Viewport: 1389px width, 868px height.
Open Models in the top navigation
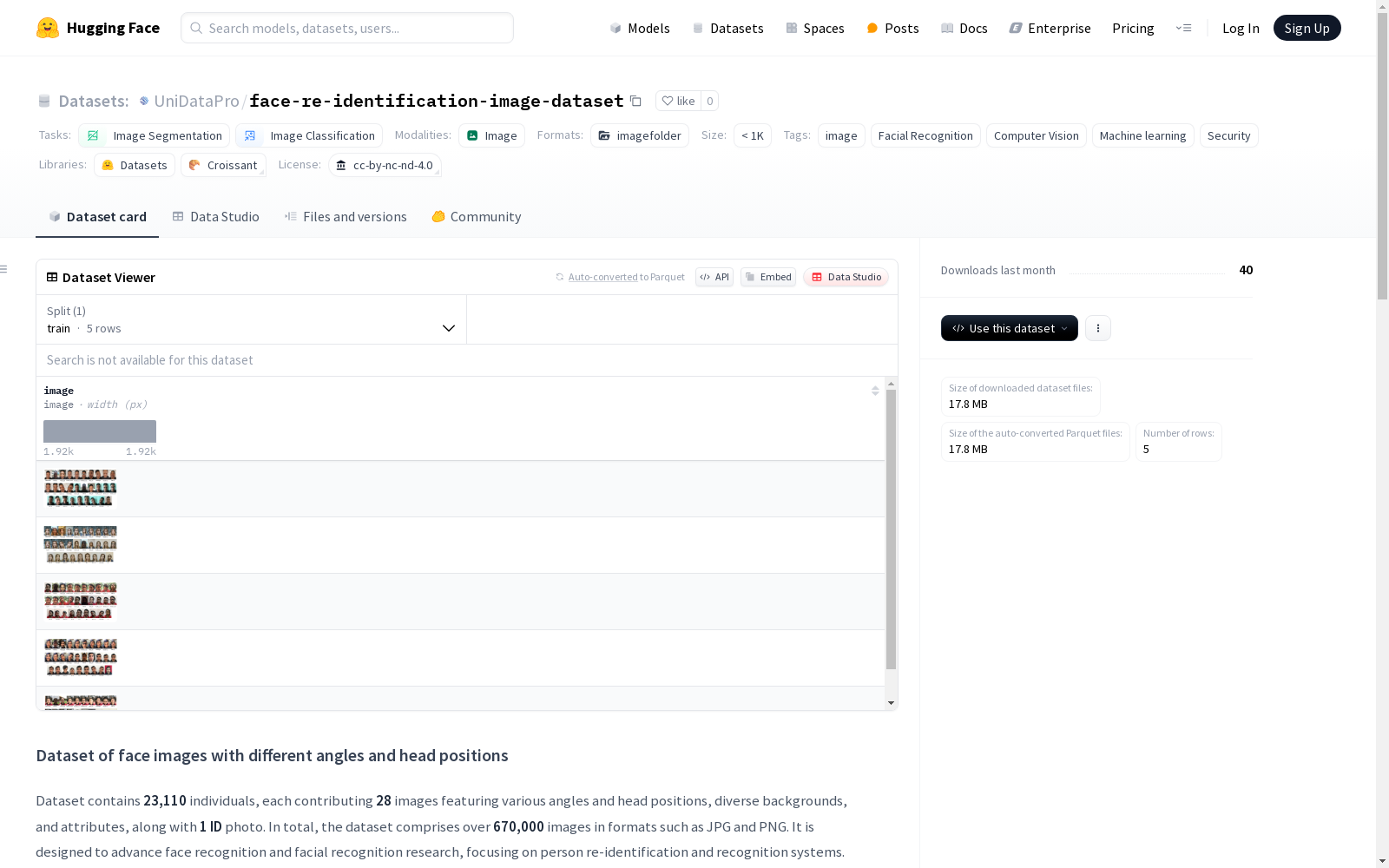coord(640,28)
